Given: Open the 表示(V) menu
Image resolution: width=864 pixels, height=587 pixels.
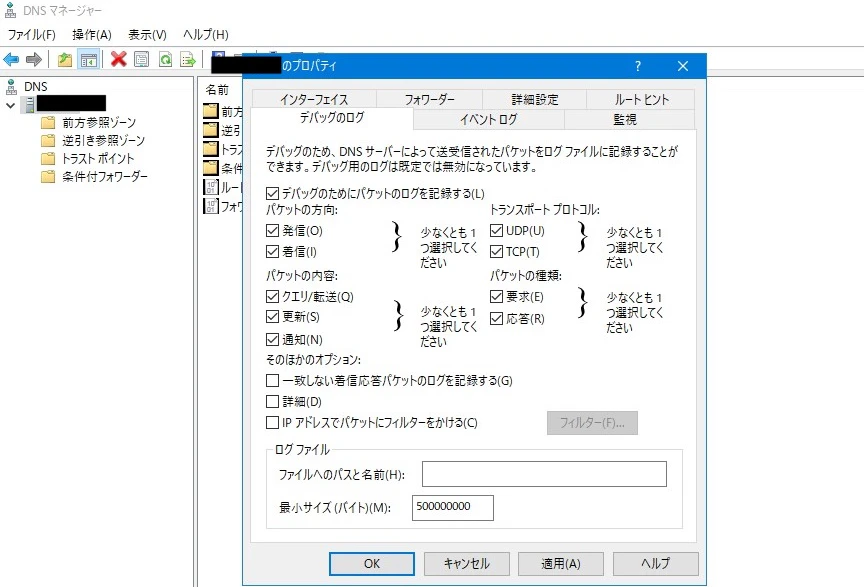Looking at the screenshot, I should click(147, 35).
